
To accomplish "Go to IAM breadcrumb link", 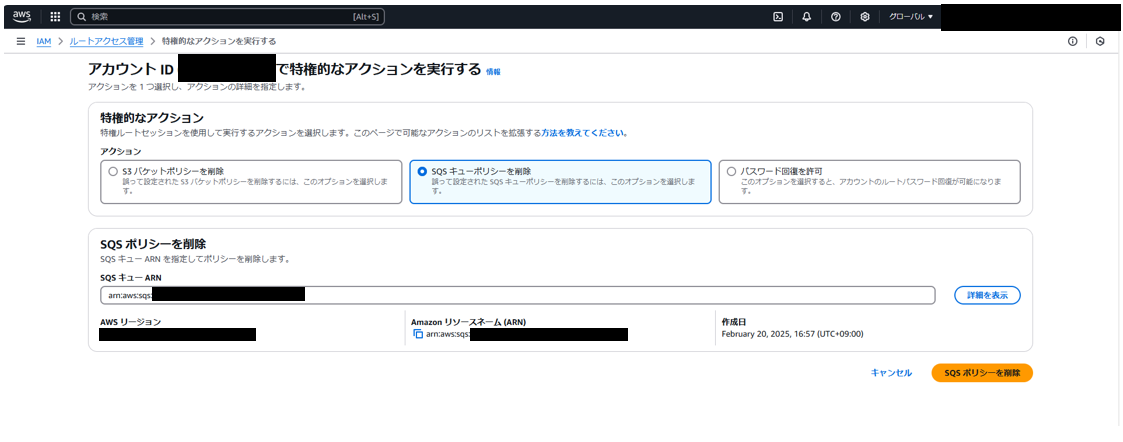I will click(x=44, y=42).
